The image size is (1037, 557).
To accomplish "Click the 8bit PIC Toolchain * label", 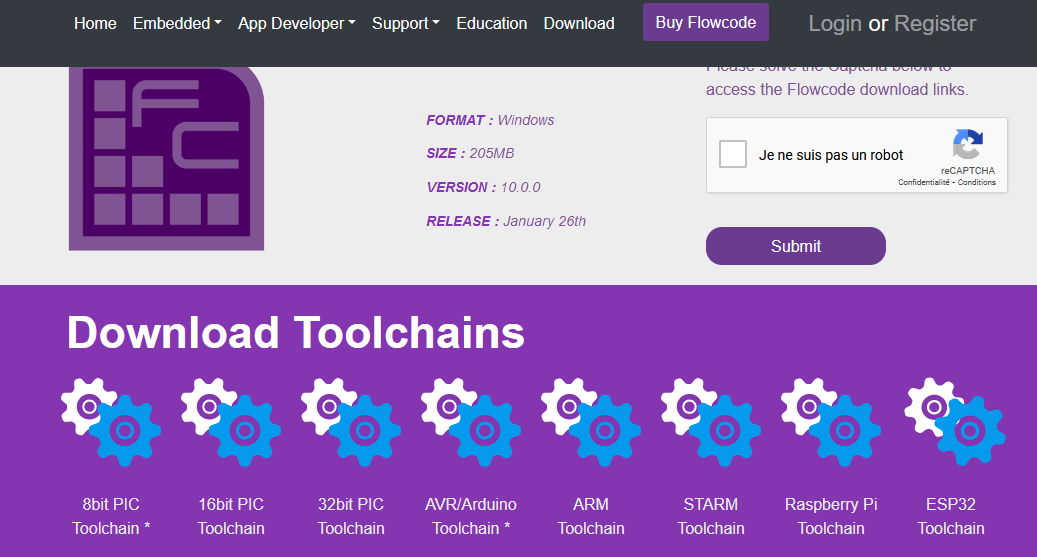I will (x=111, y=516).
